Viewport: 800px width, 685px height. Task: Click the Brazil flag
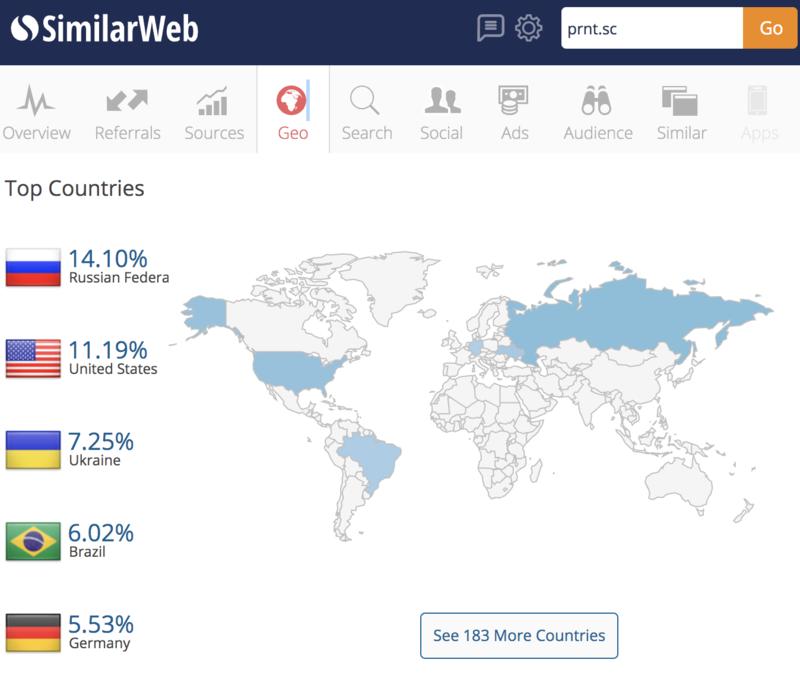coord(33,541)
